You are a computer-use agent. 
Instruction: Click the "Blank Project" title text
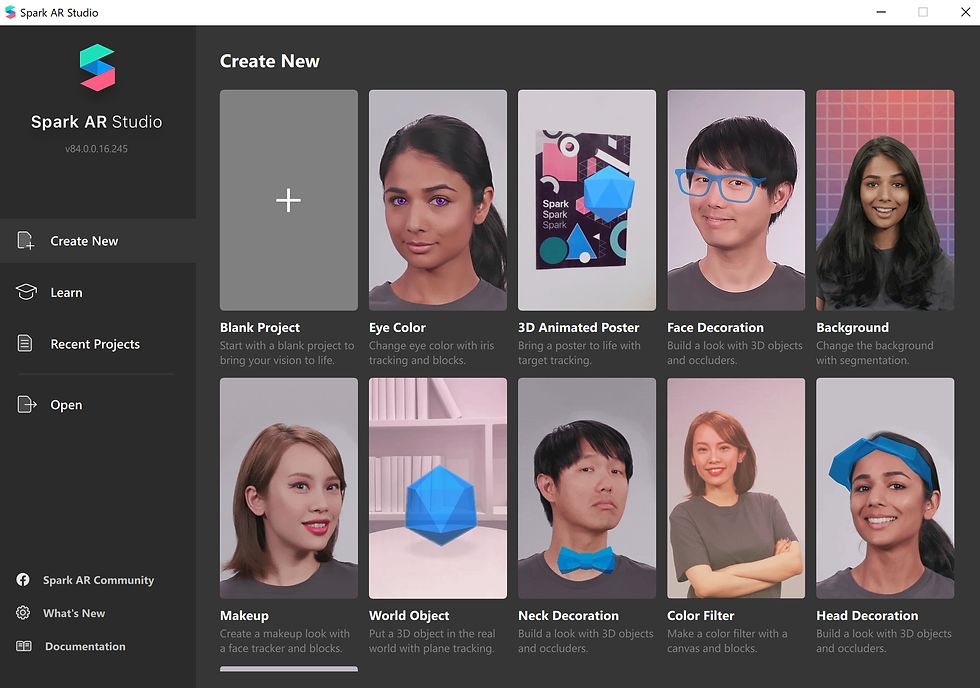coord(259,327)
